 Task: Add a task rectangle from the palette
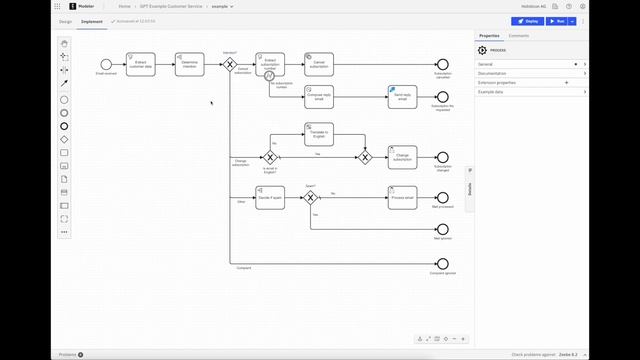coord(64,153)
